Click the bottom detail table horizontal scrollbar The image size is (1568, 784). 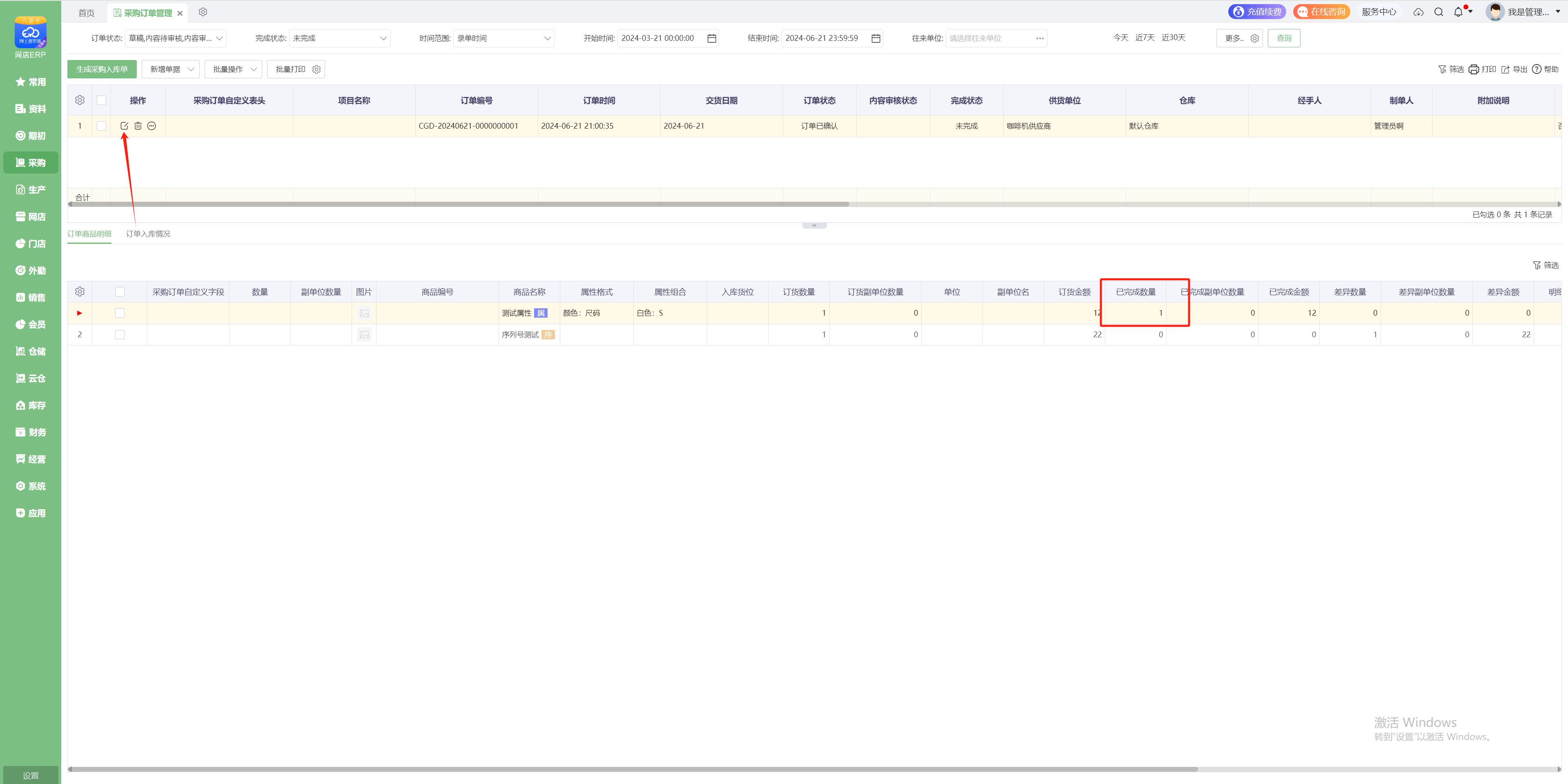click(x=634, y=769)
